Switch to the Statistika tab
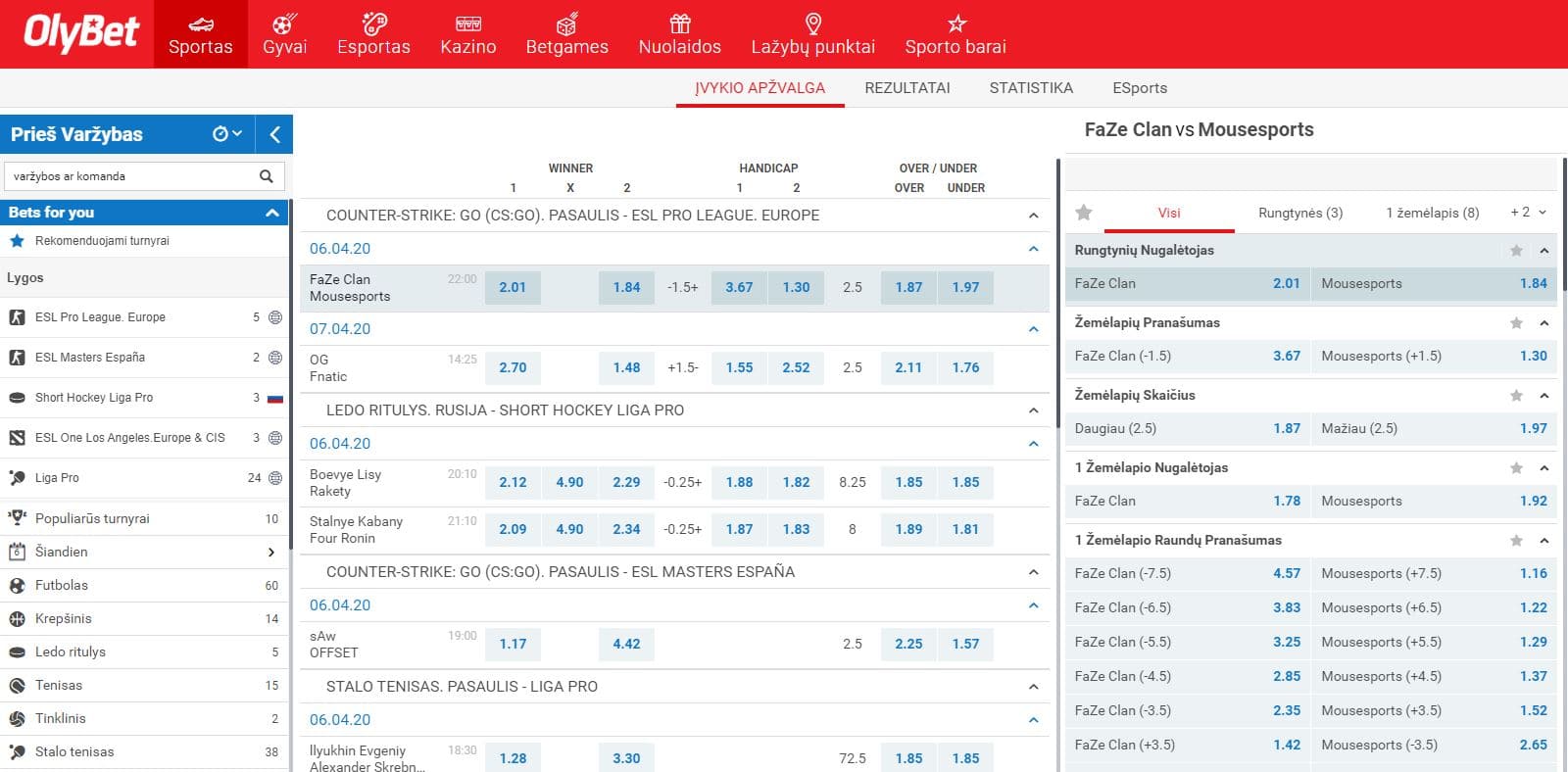 [x=1031, y=88]
